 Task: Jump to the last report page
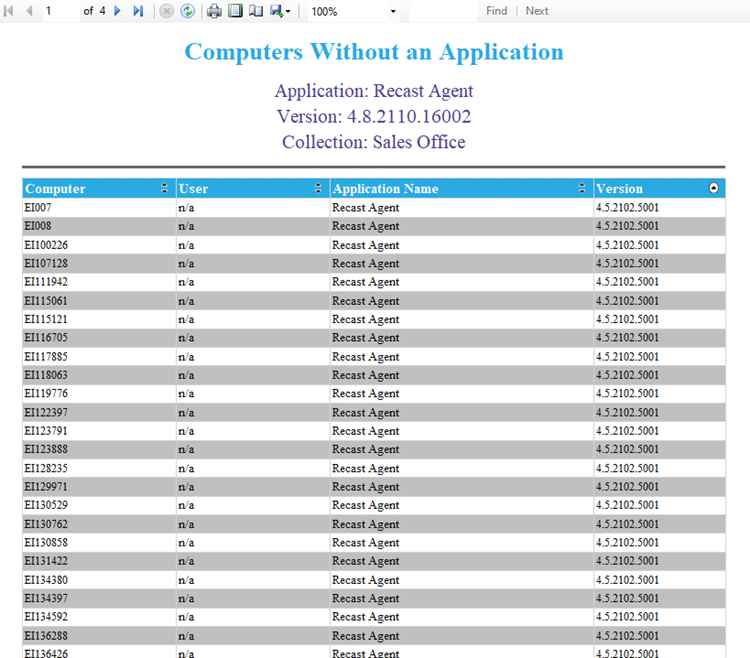tap(138, 11)
